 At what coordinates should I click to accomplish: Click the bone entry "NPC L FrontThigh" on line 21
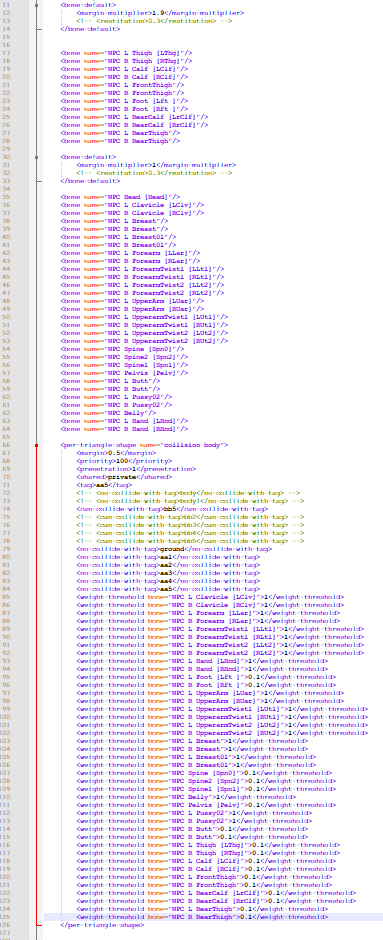(x=122, y=85)
